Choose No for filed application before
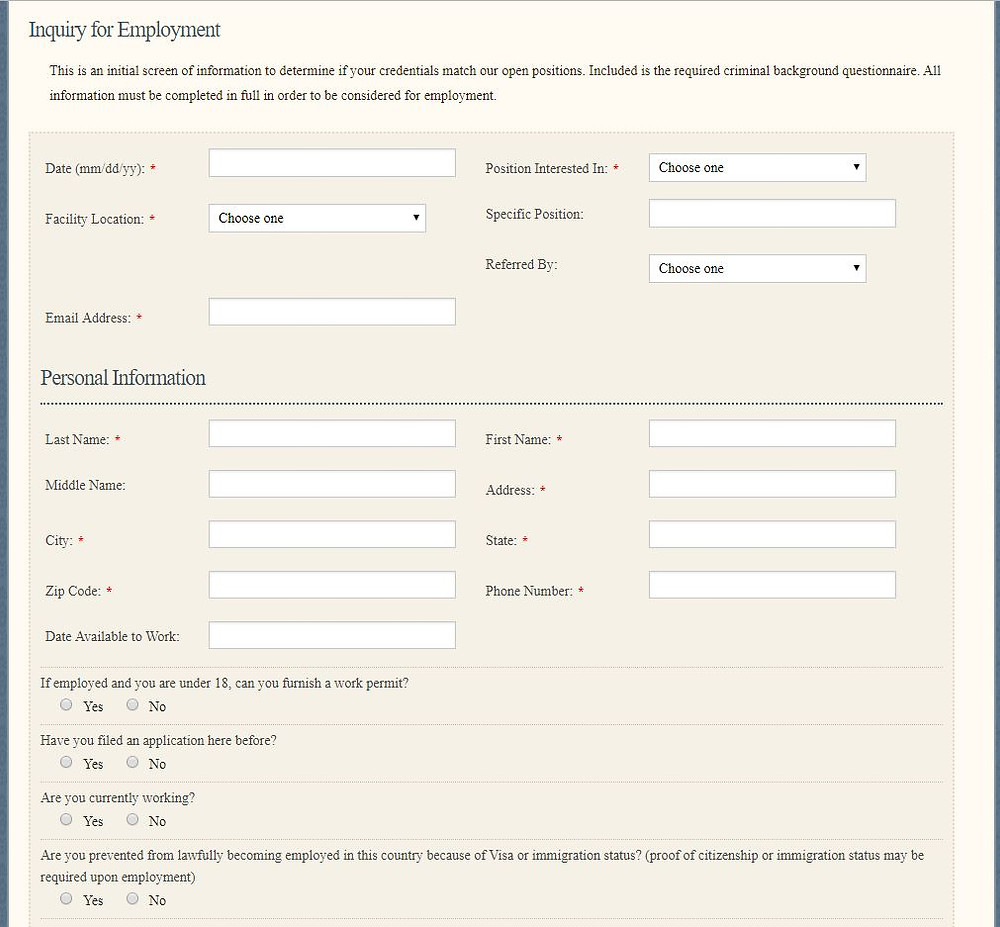This screenshot has width=1000, height=927. [x=133, y=762]
